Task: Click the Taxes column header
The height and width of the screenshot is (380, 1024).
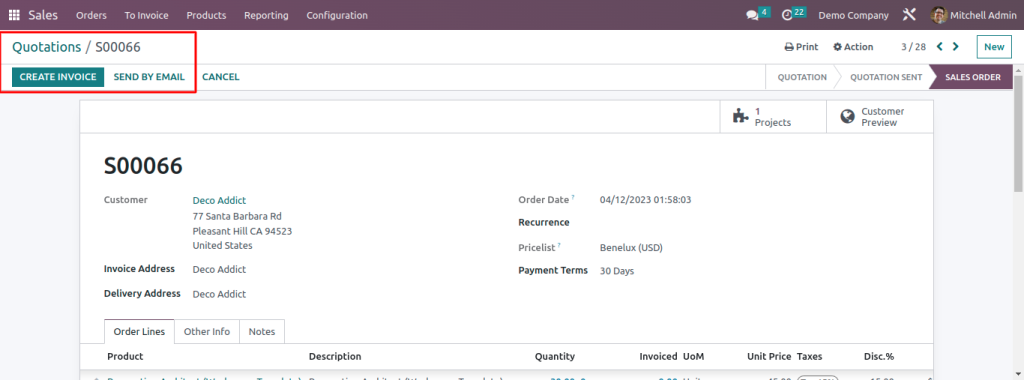Action: [x=810, y=356]
